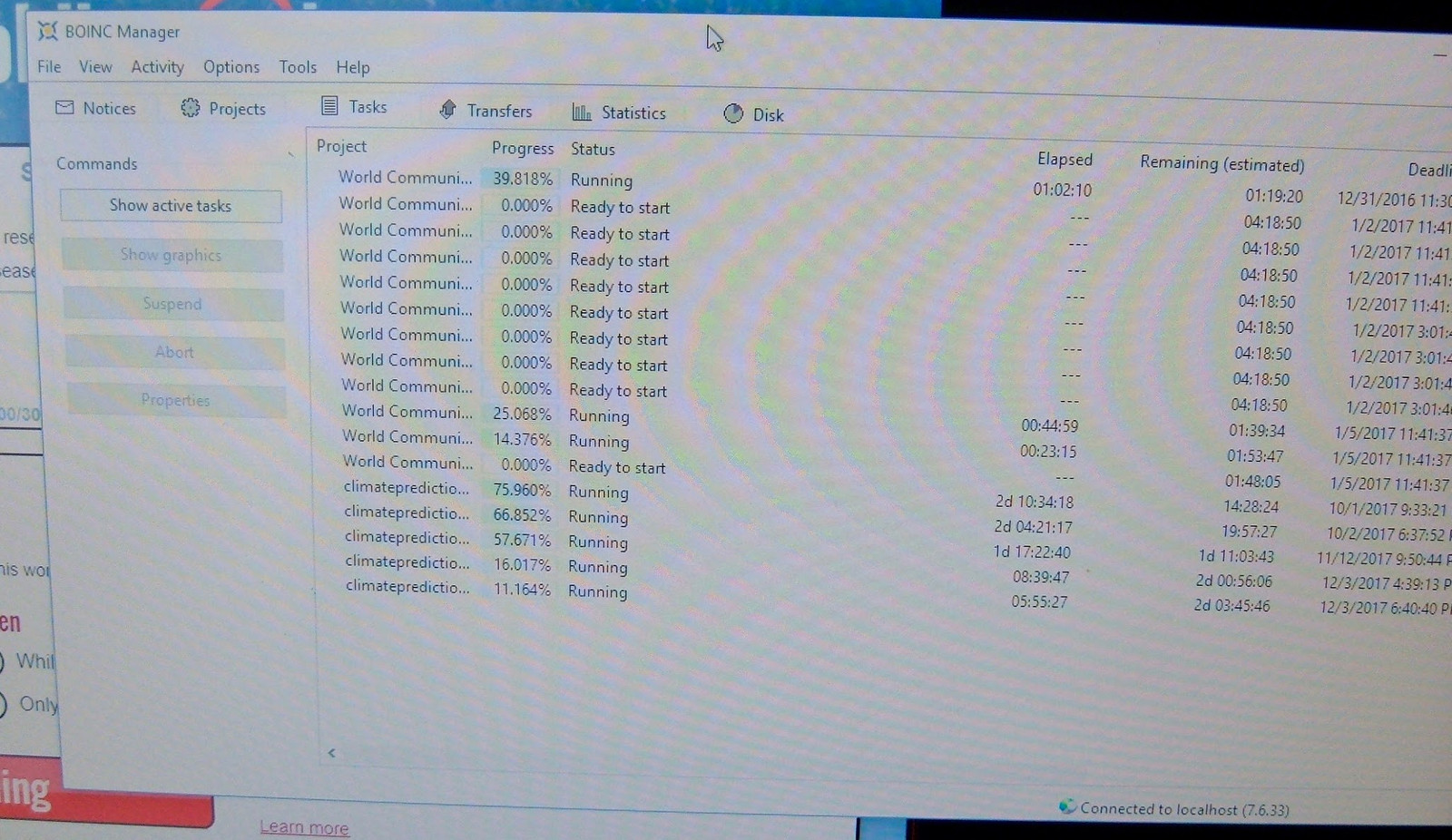Click the 75.960% climateprediction progress bar

pyautogui.click(x=521, y=490)
